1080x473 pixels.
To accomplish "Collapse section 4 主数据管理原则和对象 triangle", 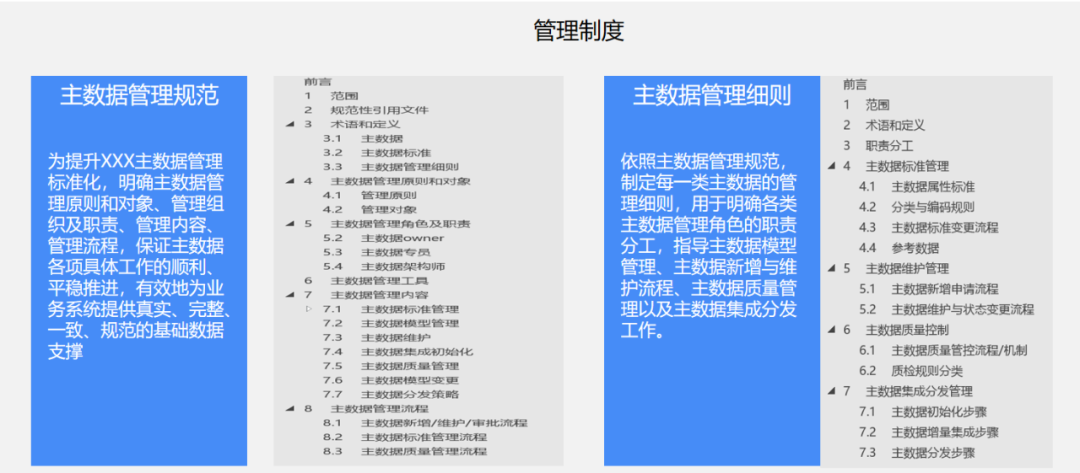I will click(290, 181).
